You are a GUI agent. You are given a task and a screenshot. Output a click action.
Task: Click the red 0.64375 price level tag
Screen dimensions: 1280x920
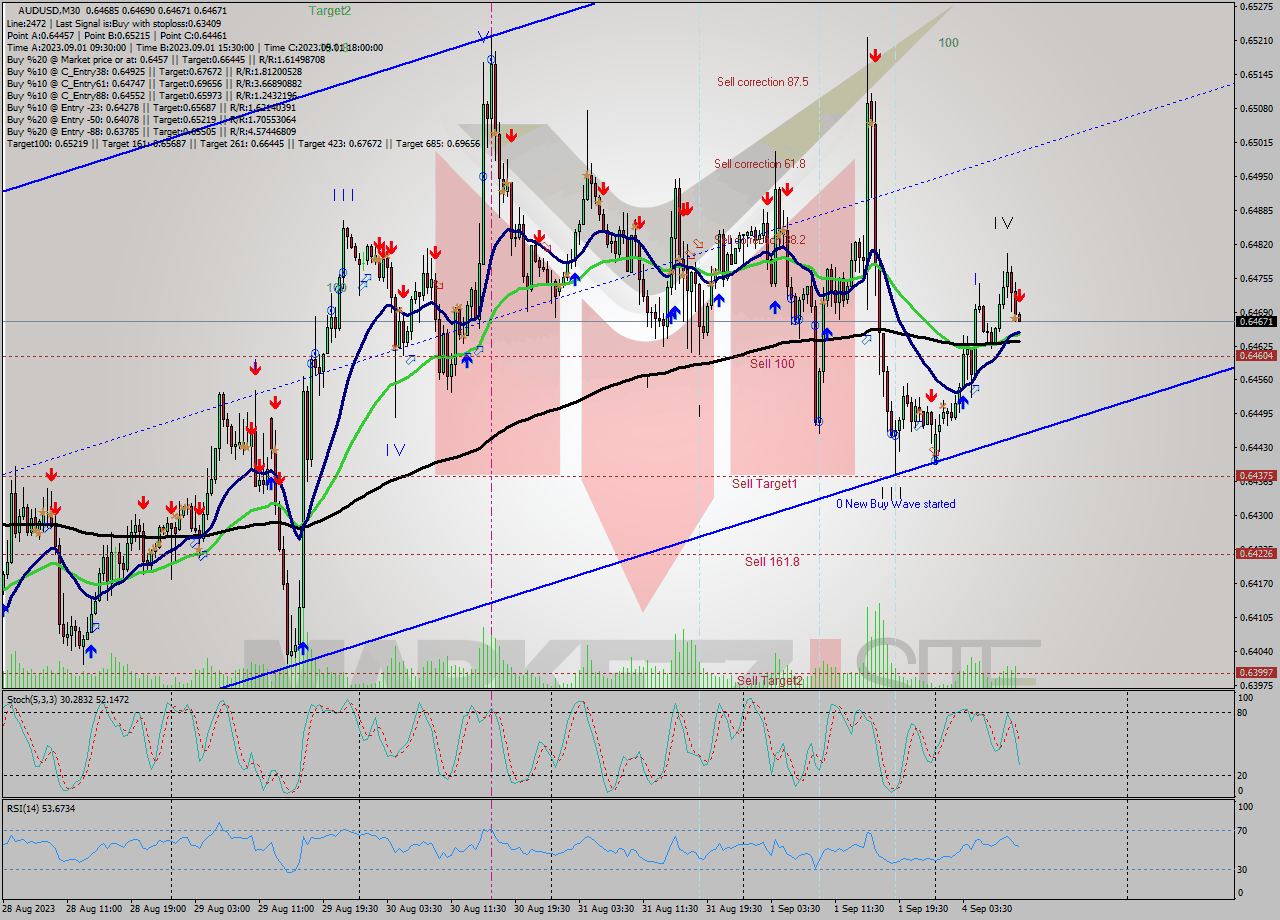(1256, 475)
